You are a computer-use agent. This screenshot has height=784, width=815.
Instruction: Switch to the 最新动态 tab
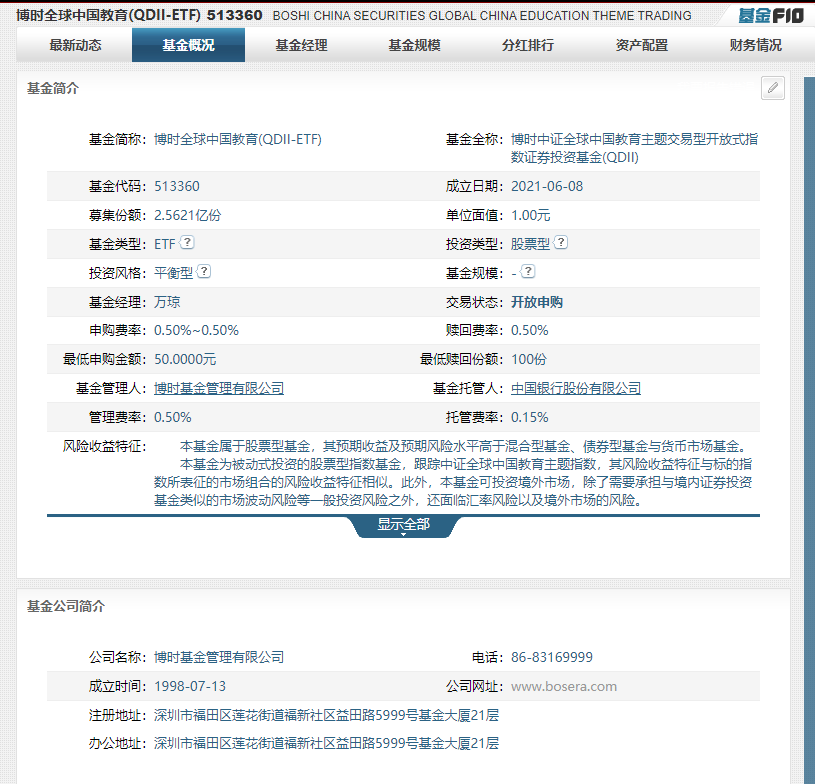(75, 45)
